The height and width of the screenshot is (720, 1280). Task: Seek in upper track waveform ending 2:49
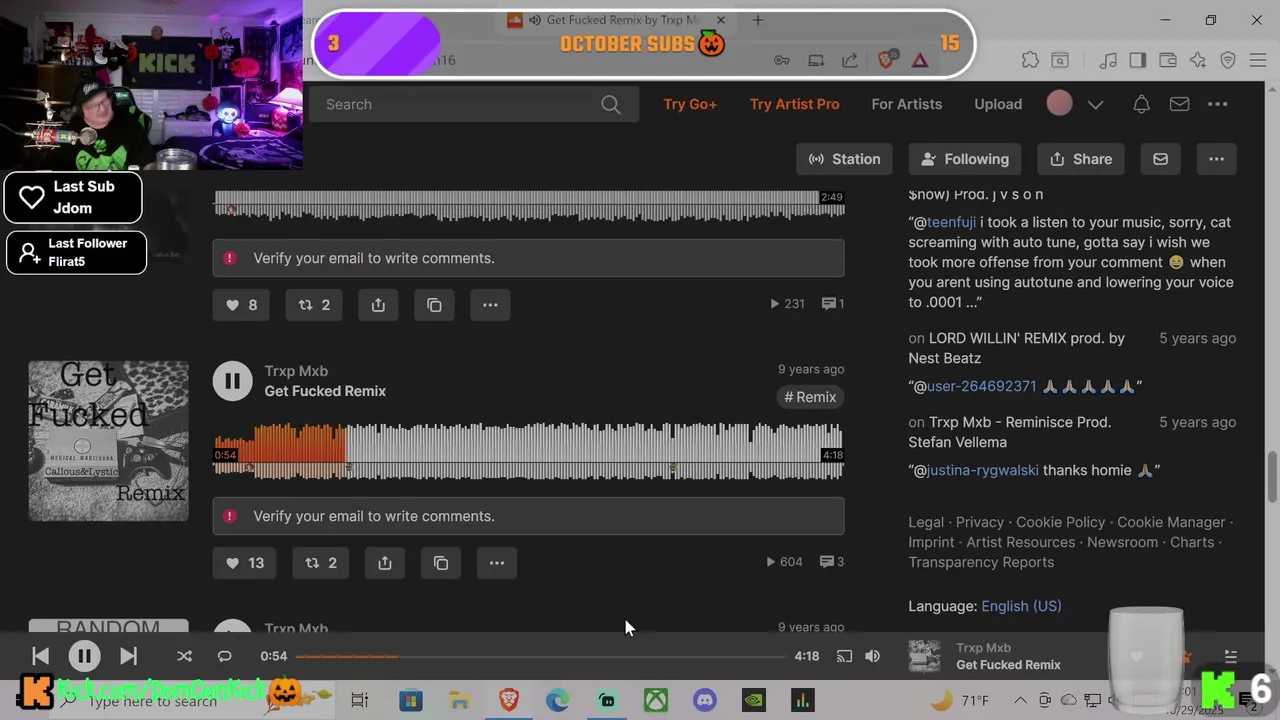coord(528,205)
